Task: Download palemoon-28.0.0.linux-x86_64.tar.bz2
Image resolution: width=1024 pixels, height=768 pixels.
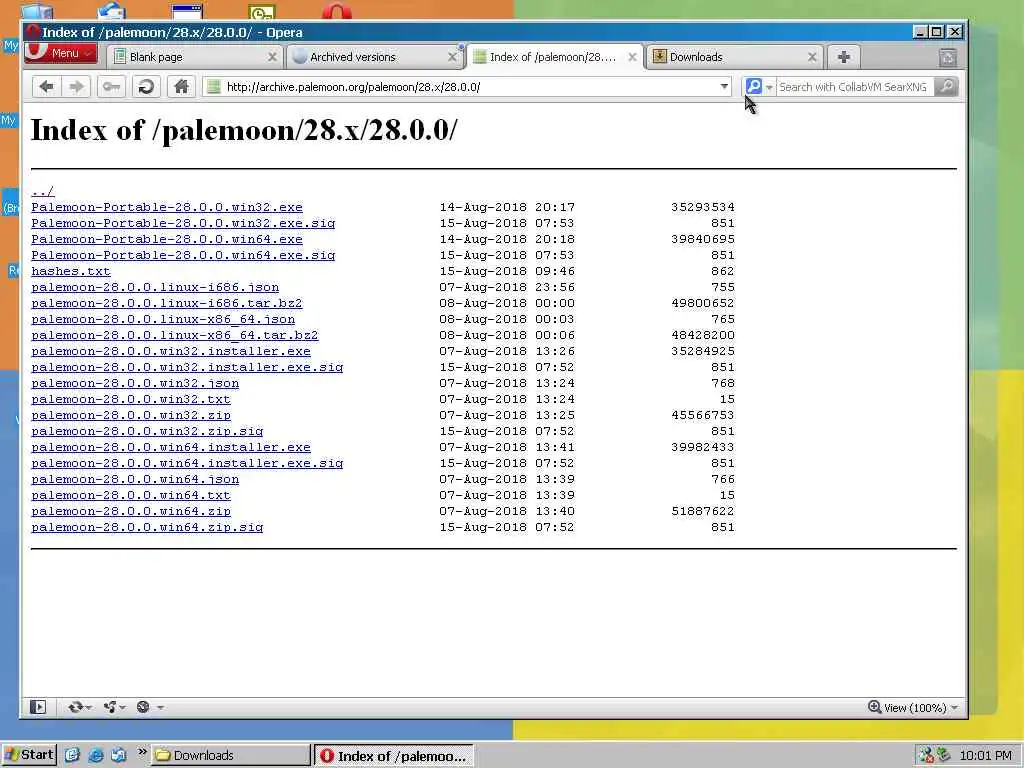Action: (x=174, y=335)
